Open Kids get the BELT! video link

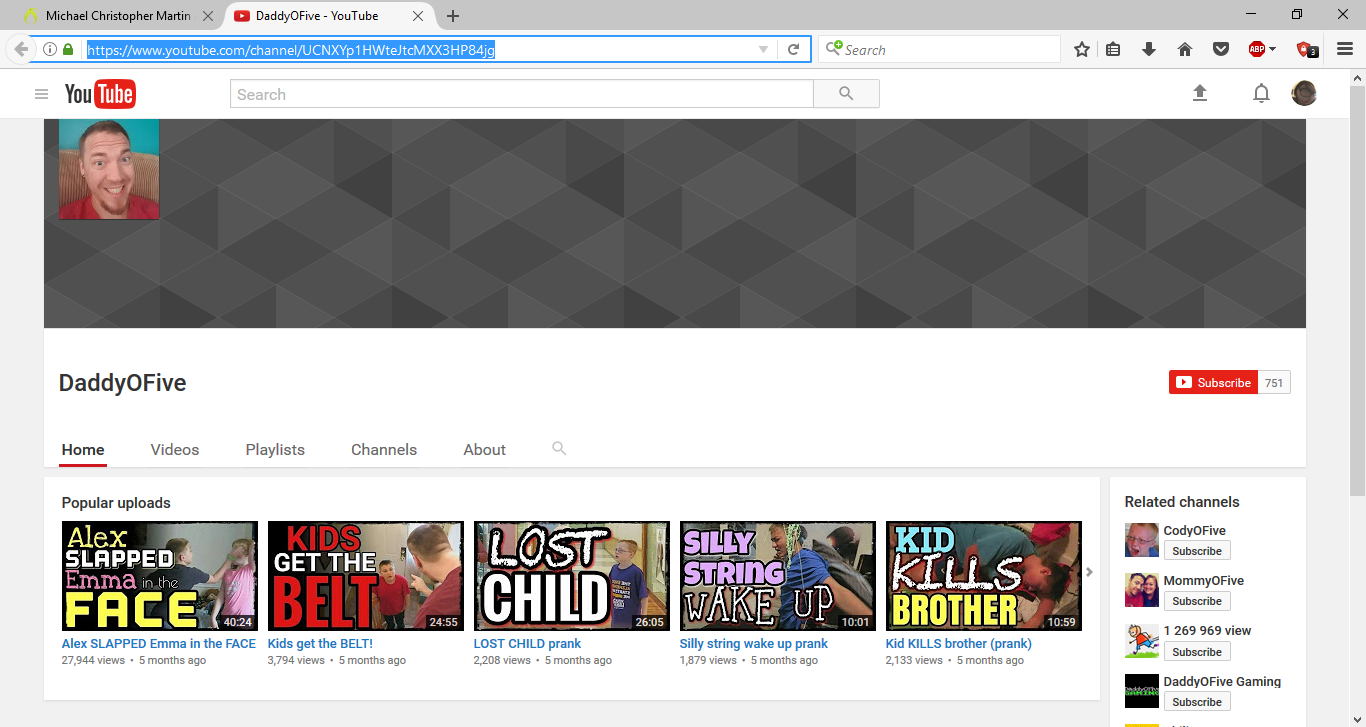click(x=320, y=643)
